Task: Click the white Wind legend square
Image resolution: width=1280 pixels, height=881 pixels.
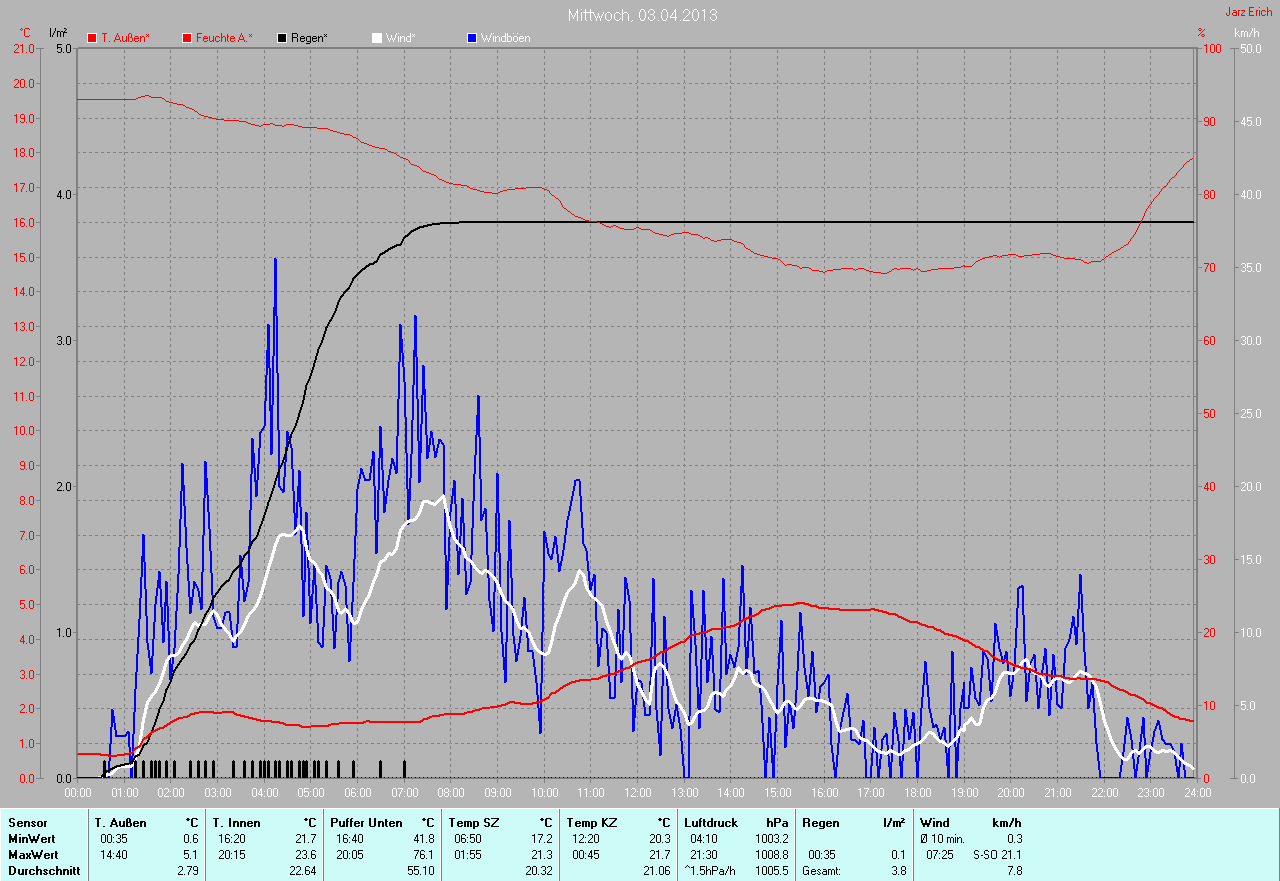Action: pyautogui.click(x=377, y=38)
